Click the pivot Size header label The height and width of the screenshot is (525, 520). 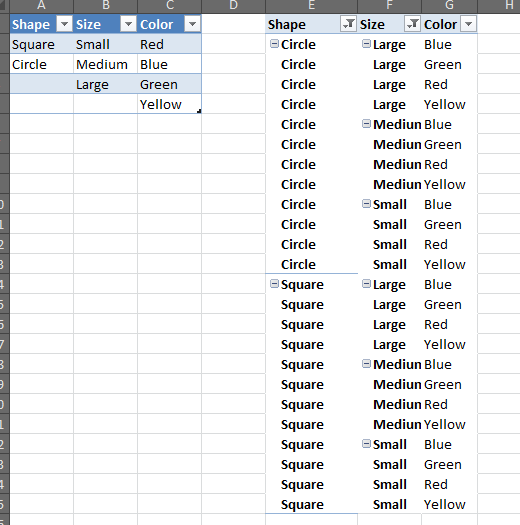(372, 24)
